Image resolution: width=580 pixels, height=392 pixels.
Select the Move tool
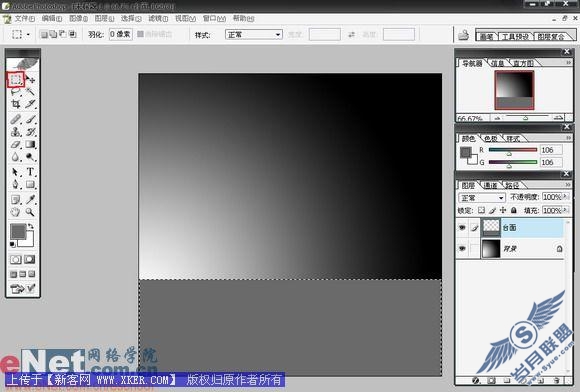click(30, 80)
